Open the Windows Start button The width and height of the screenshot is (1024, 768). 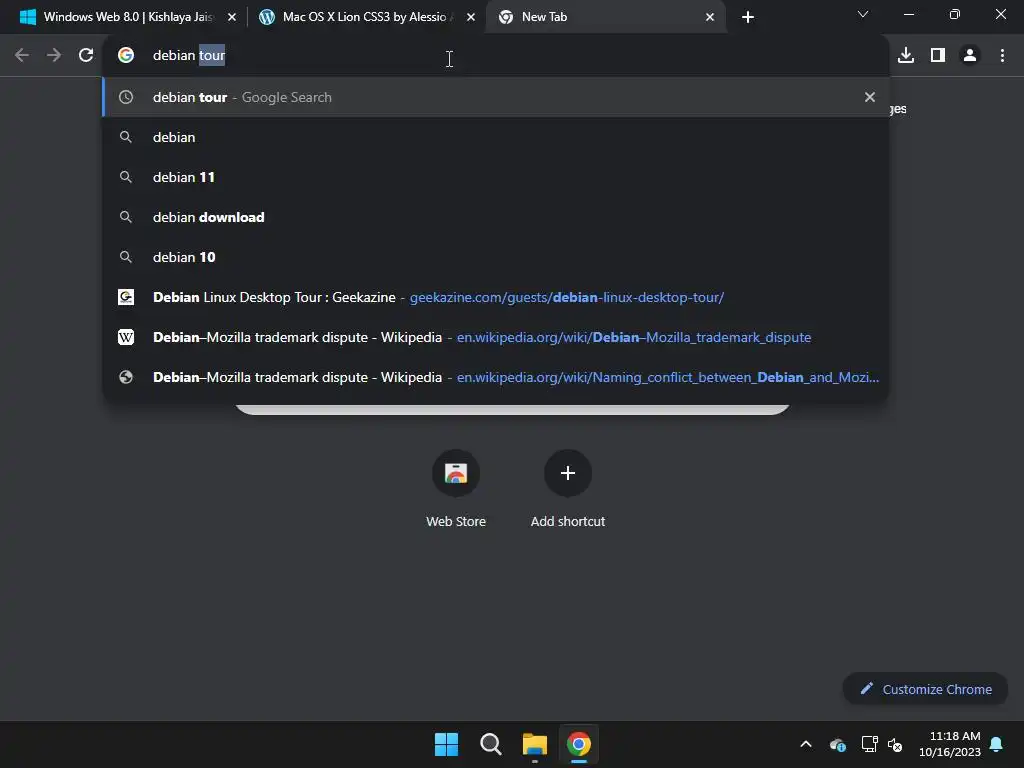coord(446,744)
